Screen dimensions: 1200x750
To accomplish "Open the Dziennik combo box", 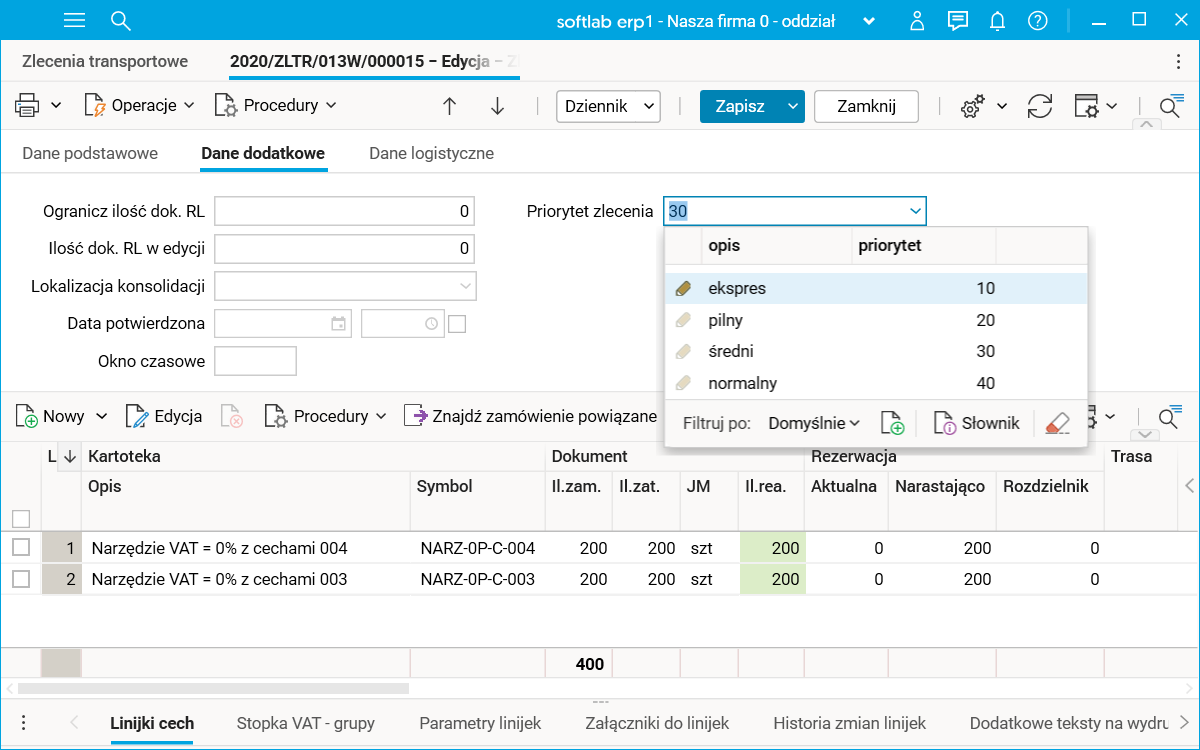I will coord(608,106).
